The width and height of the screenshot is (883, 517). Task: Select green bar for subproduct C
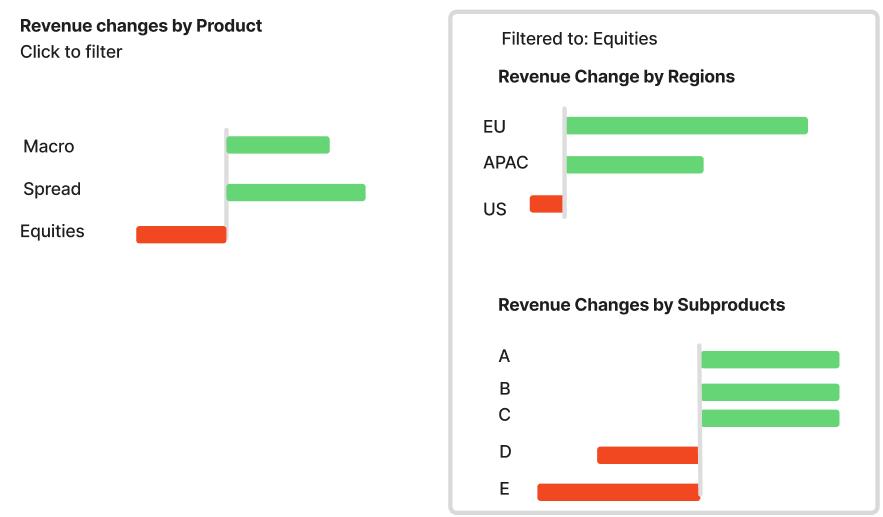[770, 418]
